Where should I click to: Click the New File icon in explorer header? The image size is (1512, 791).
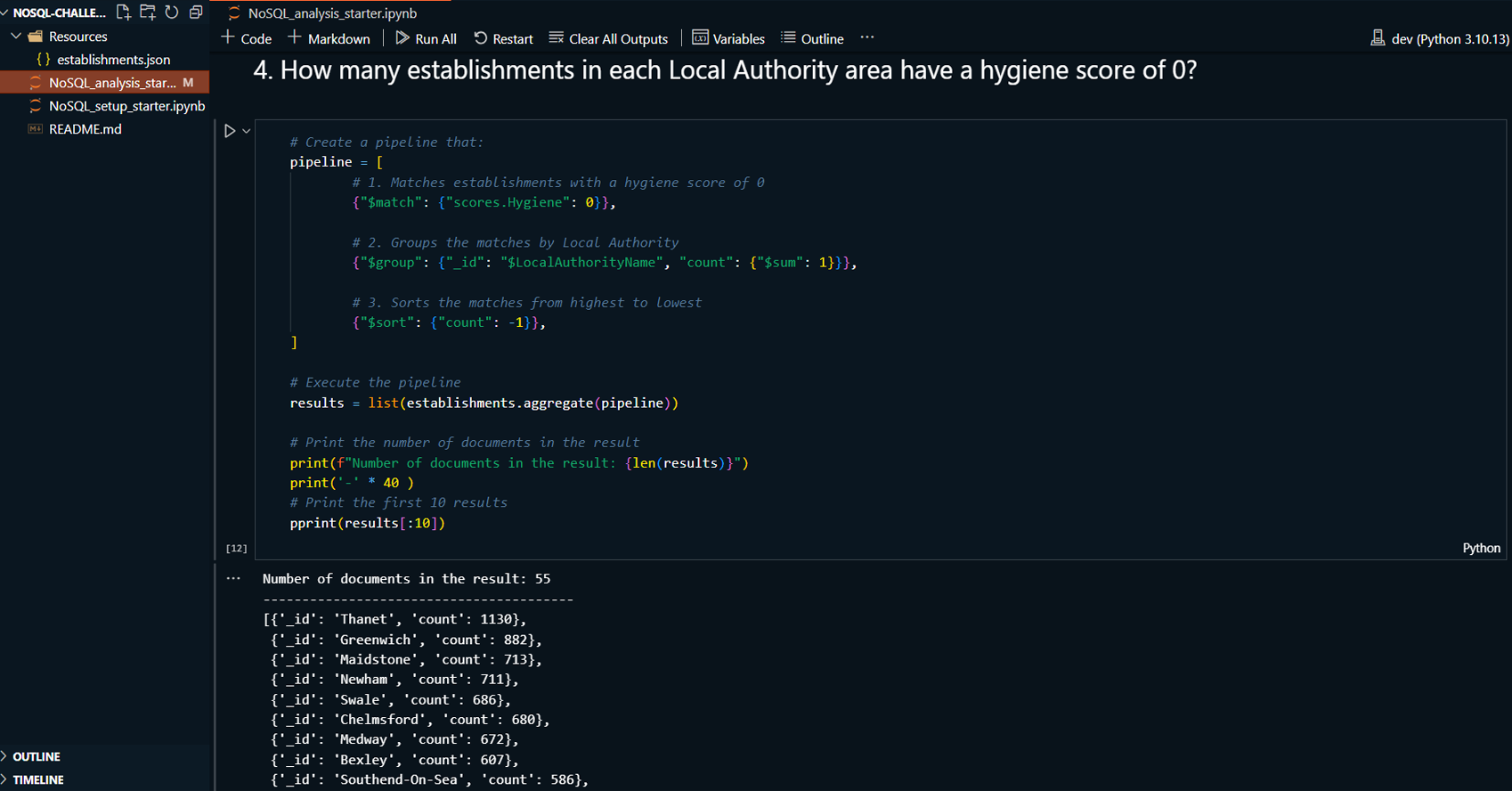point(124,12)
